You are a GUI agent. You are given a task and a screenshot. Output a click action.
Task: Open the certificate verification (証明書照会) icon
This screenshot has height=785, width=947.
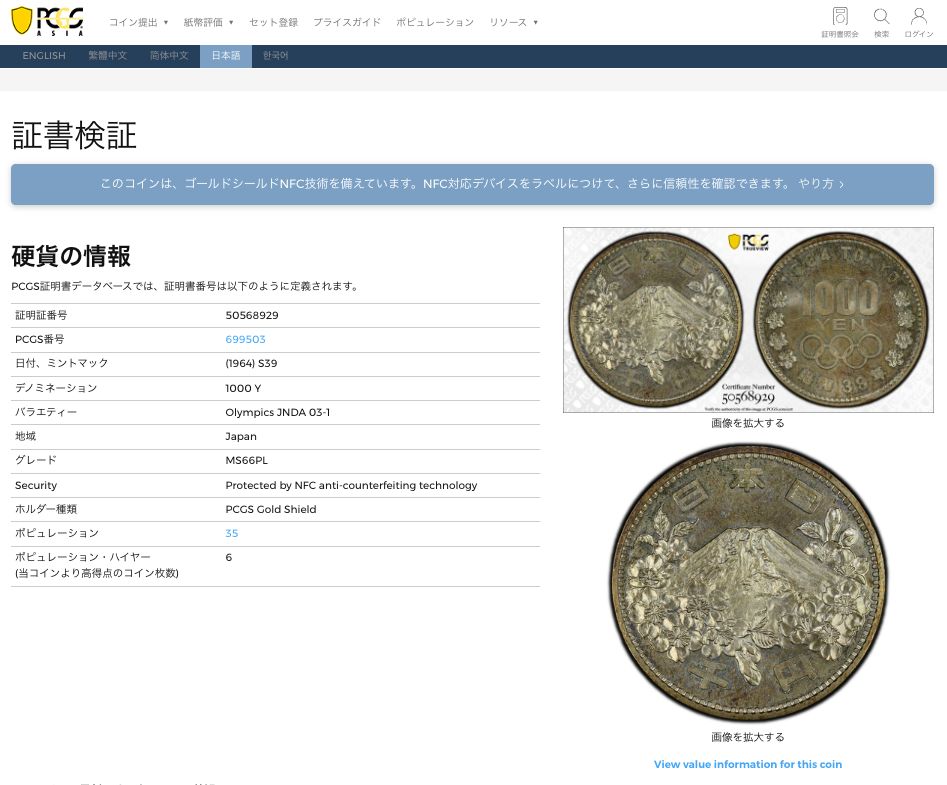tap(839, 22)
